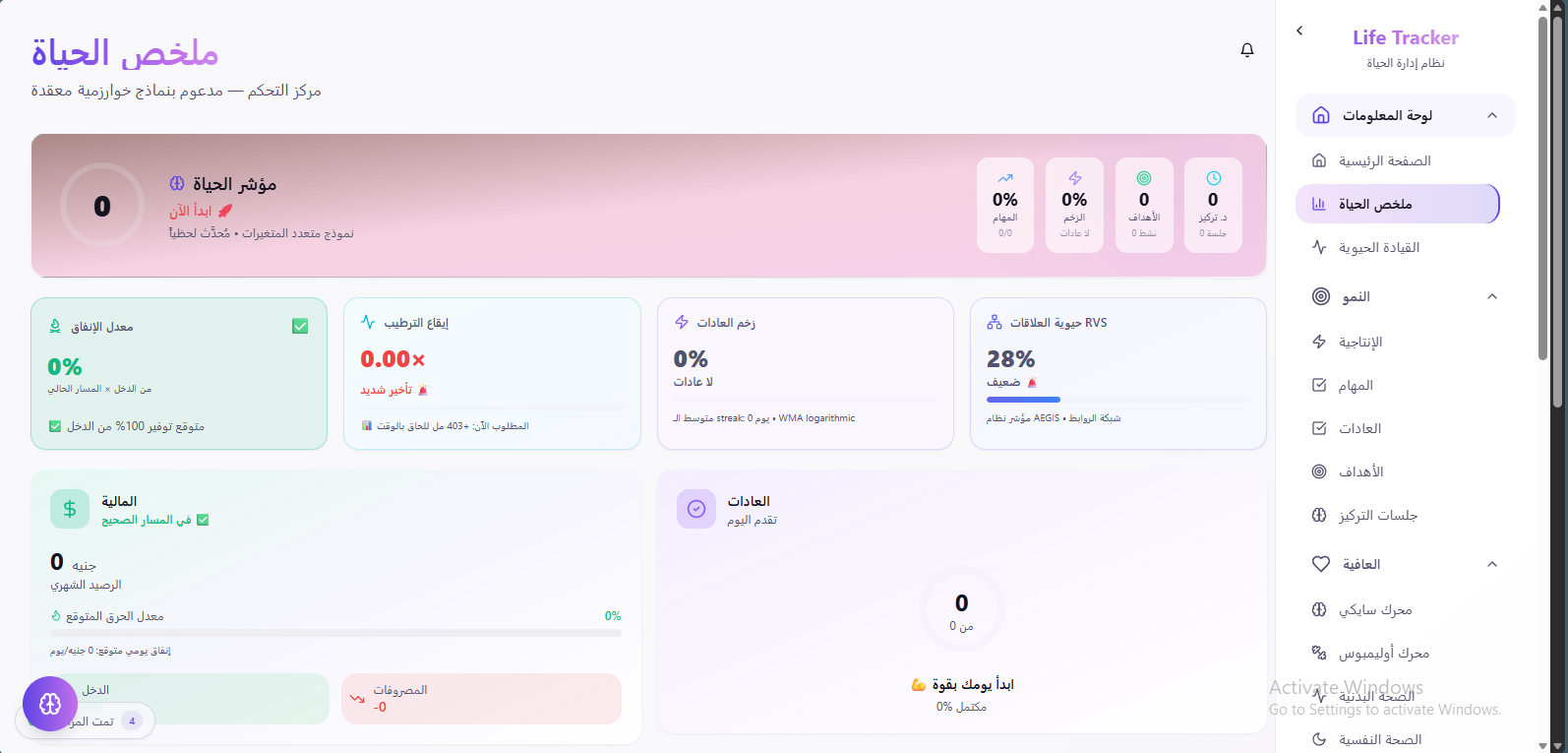This screenshot has height=753, width=1568.
Task: Open the purple brain assistant floating button
Action: (50, 704)
